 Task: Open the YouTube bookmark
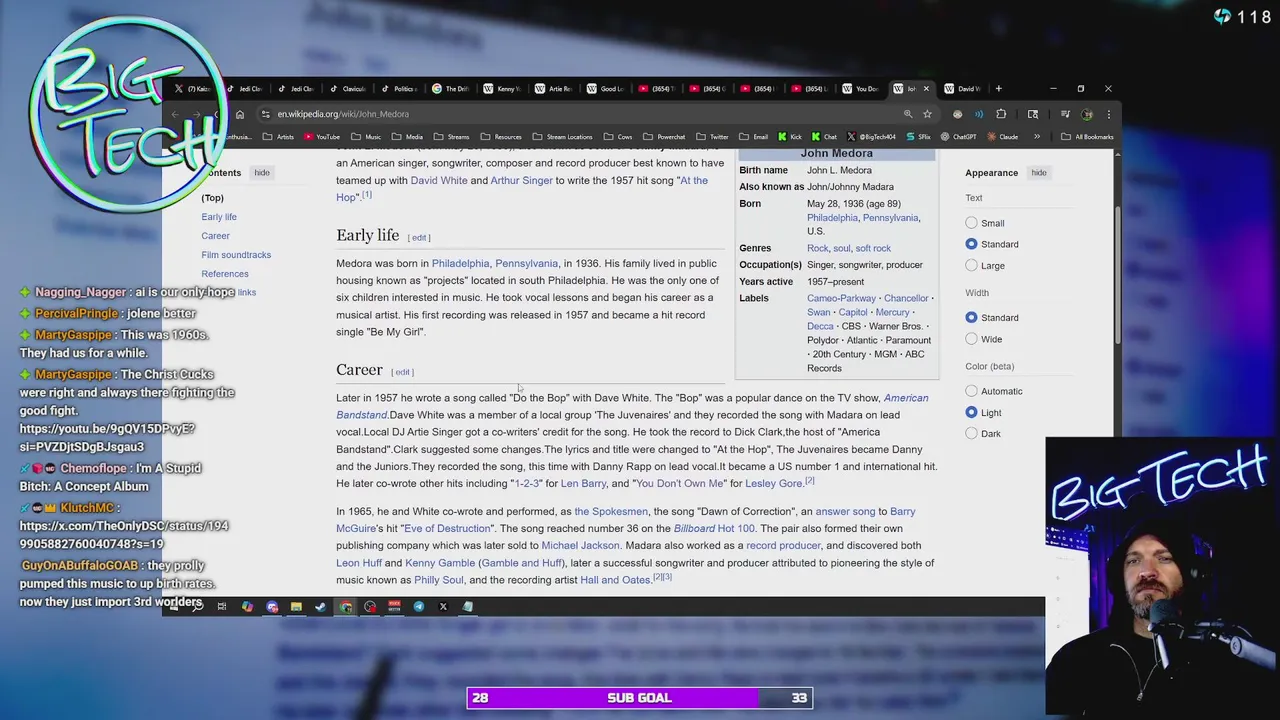point(321,137)
